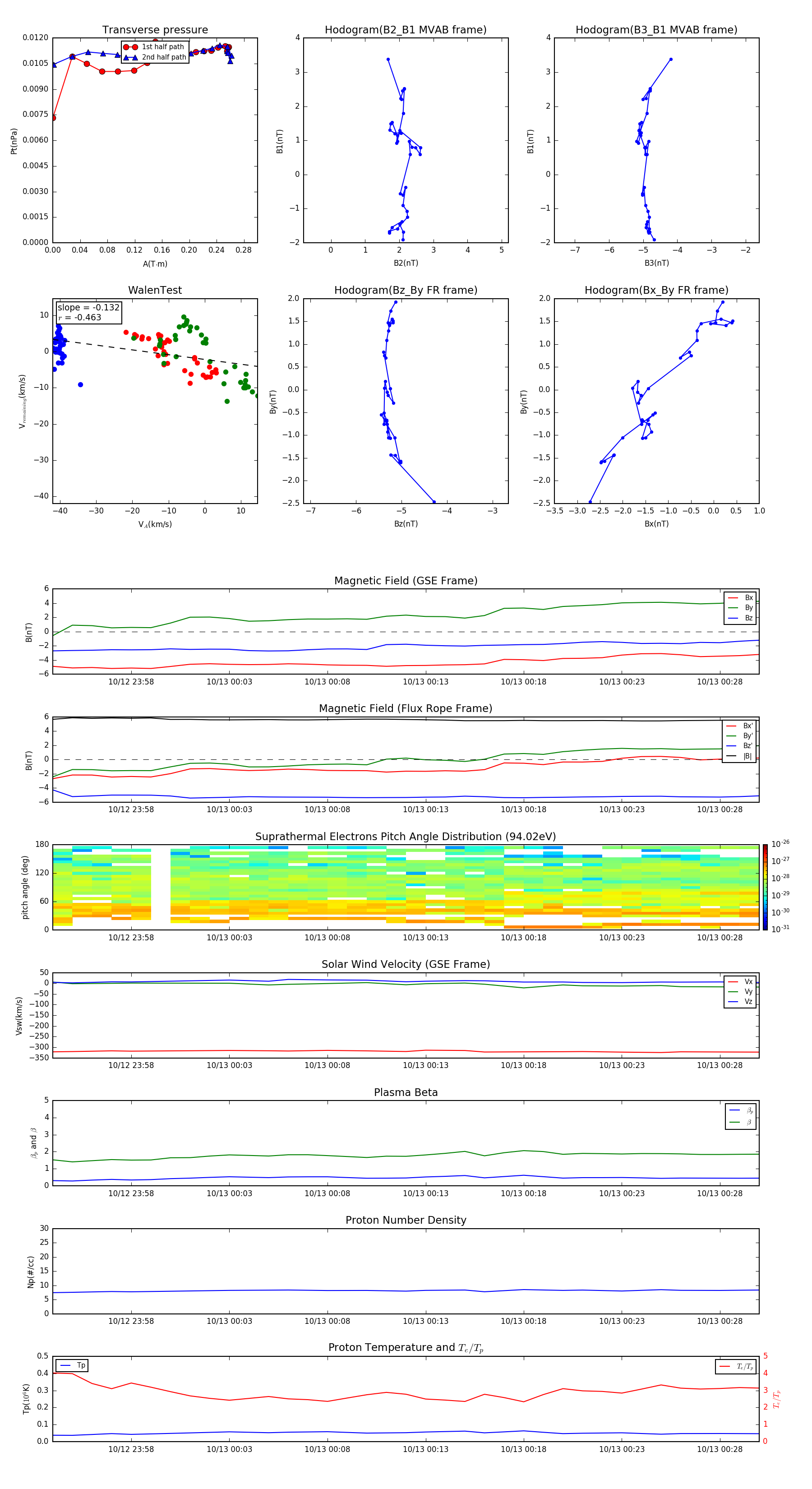Click the 'Transverse pressure' plot title
812x1489 pixels.
click(155, 30)
